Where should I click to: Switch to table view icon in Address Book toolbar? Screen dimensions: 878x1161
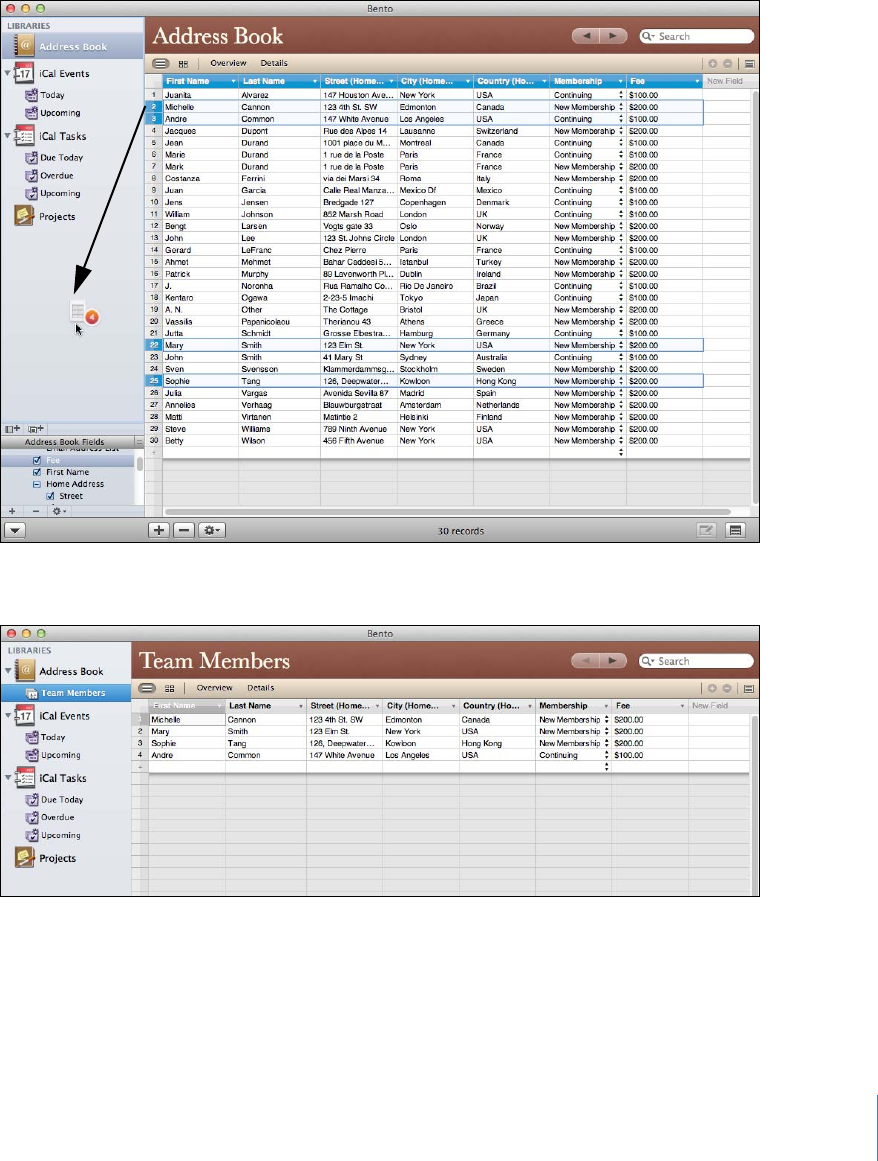click(x=161, y=63)
